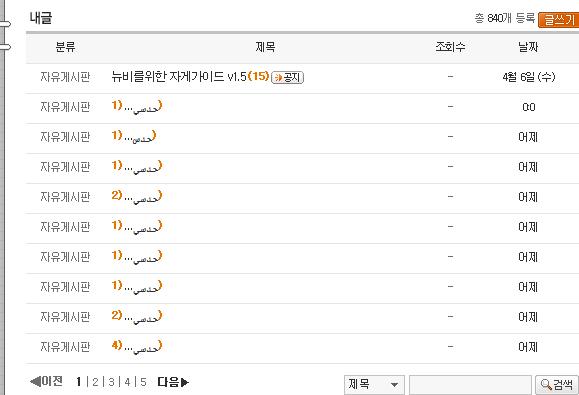Screen dimensions: 579x395
Task: Click the 조회수 column header
Action: pyautogui.click(x=450, y=47)
